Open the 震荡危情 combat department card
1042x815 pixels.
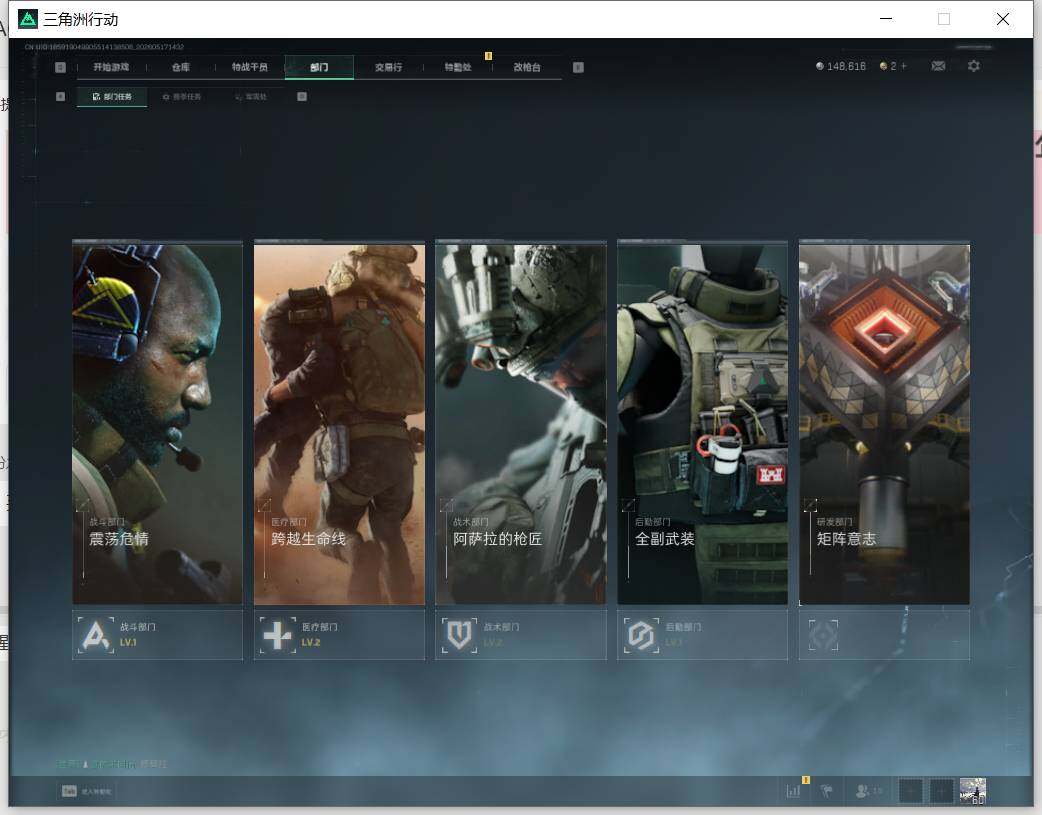tap(157, 423)
